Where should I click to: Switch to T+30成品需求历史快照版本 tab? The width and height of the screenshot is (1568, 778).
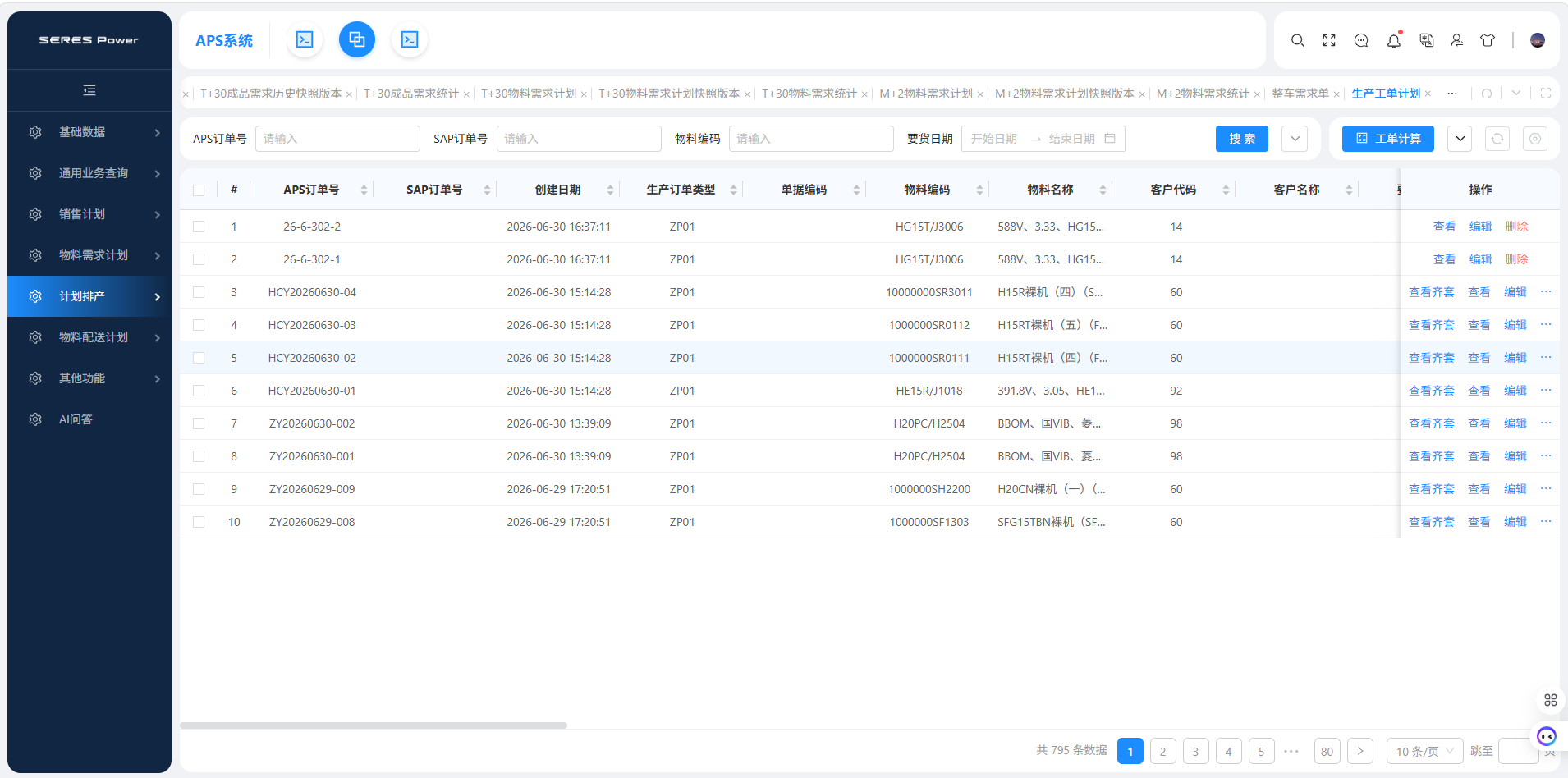(x=271, y=94)
